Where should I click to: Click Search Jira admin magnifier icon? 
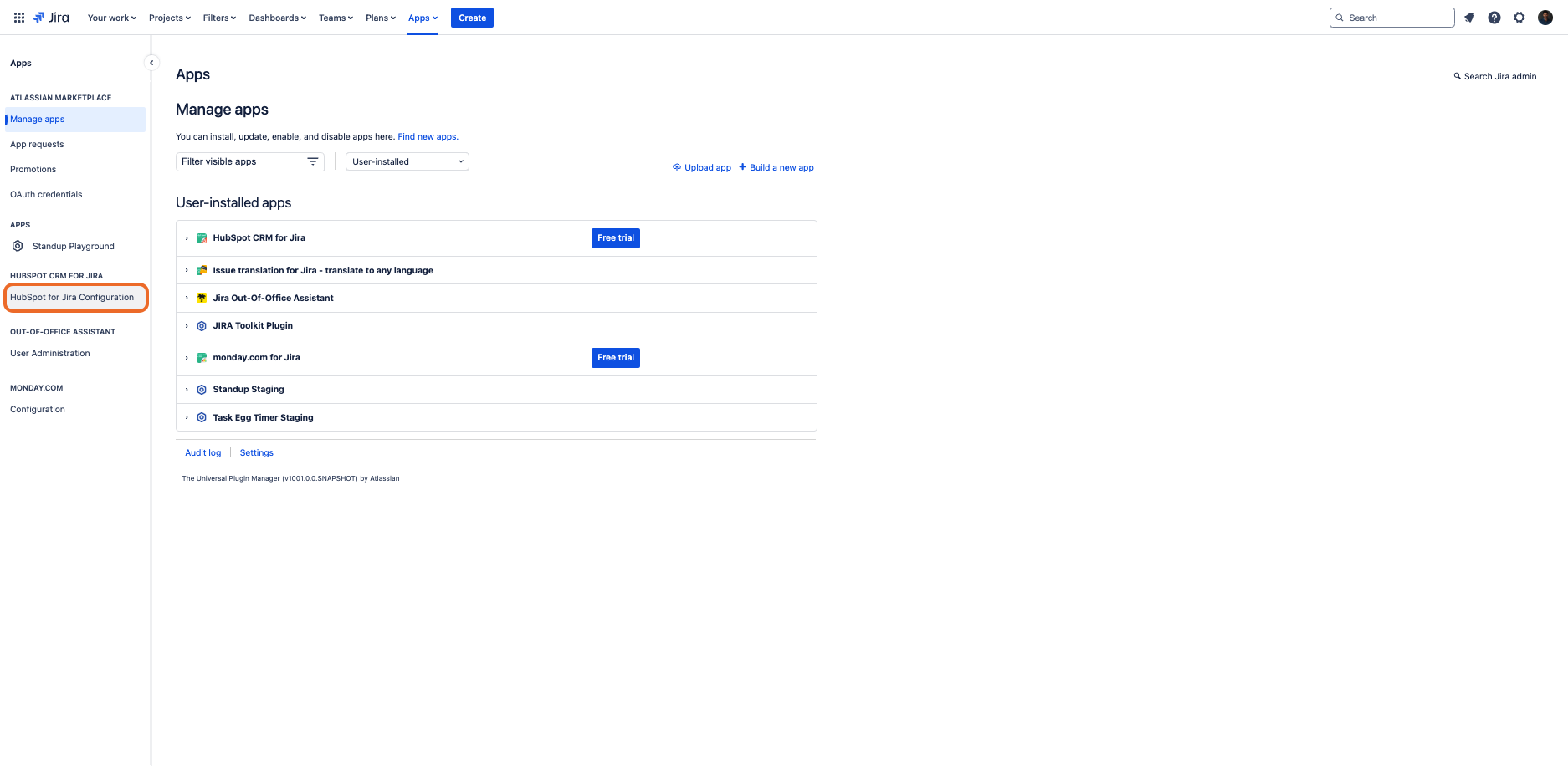[1457, 76]
